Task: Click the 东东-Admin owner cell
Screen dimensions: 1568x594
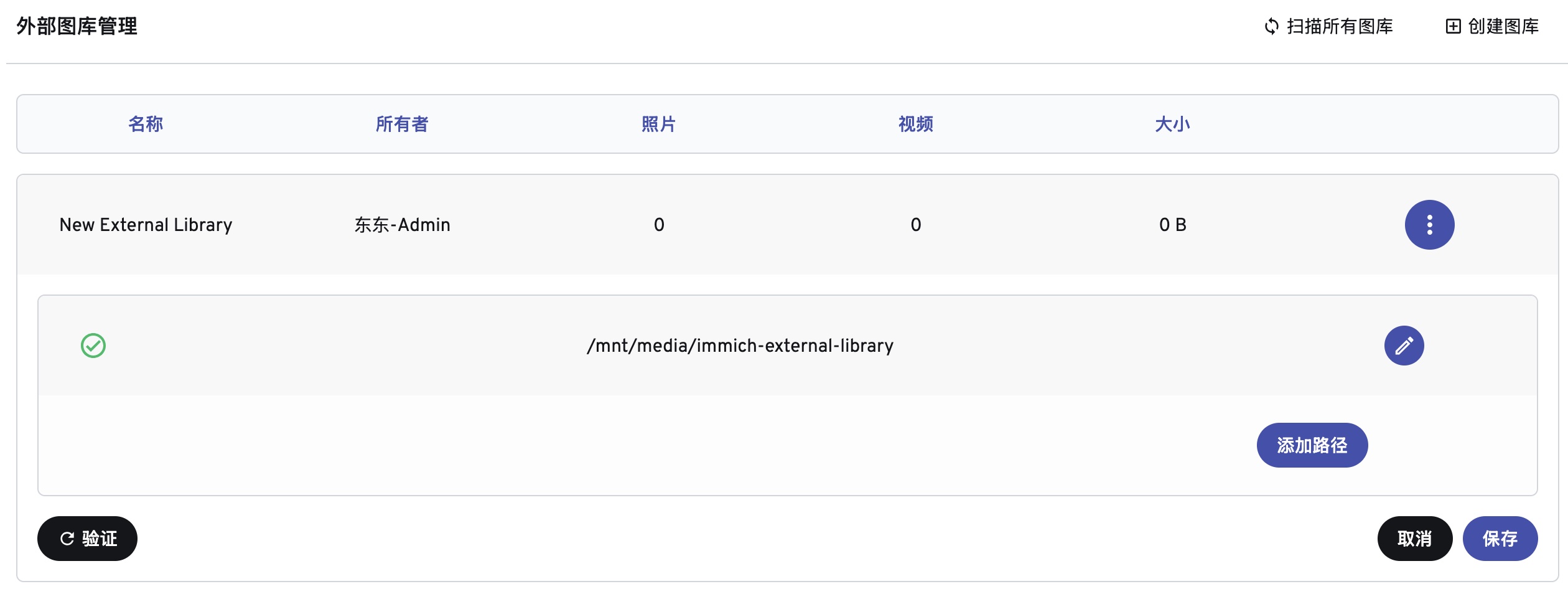Action: point(402,225)
